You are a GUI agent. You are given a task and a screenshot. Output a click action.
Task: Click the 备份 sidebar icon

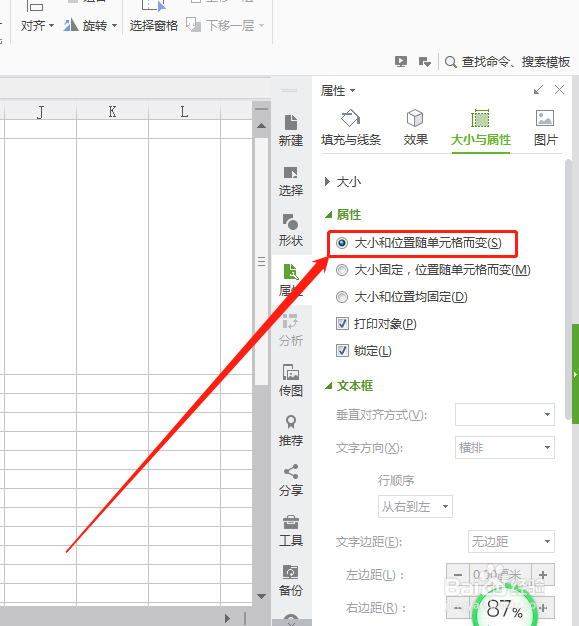[x=291, y=580]
